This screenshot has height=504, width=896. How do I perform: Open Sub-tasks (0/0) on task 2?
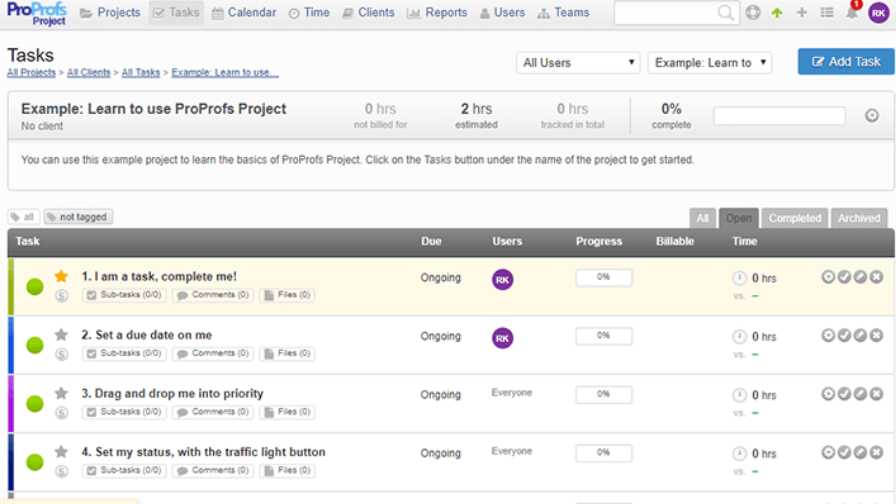click(x=124, y=354)
